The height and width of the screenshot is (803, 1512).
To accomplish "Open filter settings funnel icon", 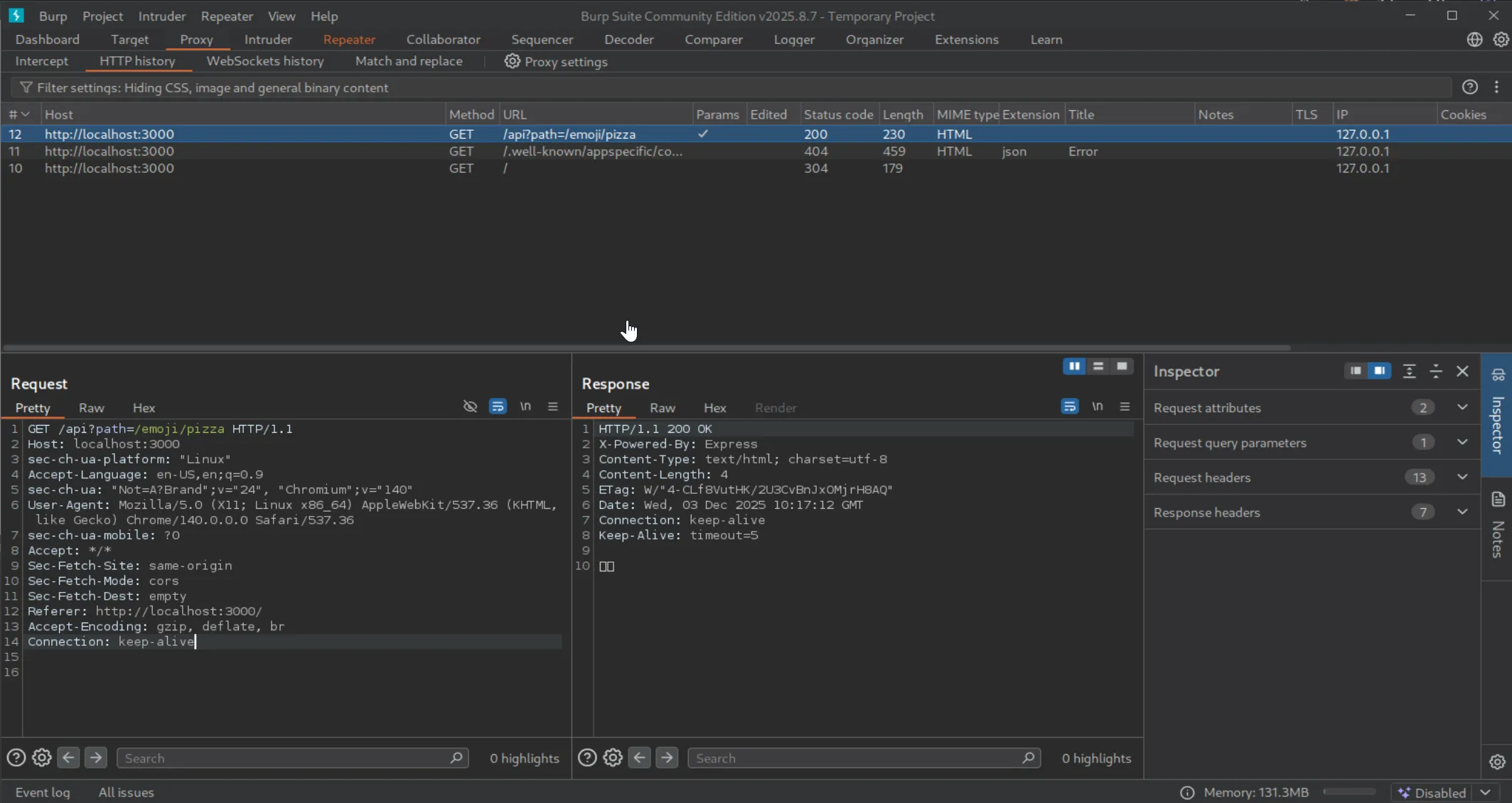I will click(26, 87).
